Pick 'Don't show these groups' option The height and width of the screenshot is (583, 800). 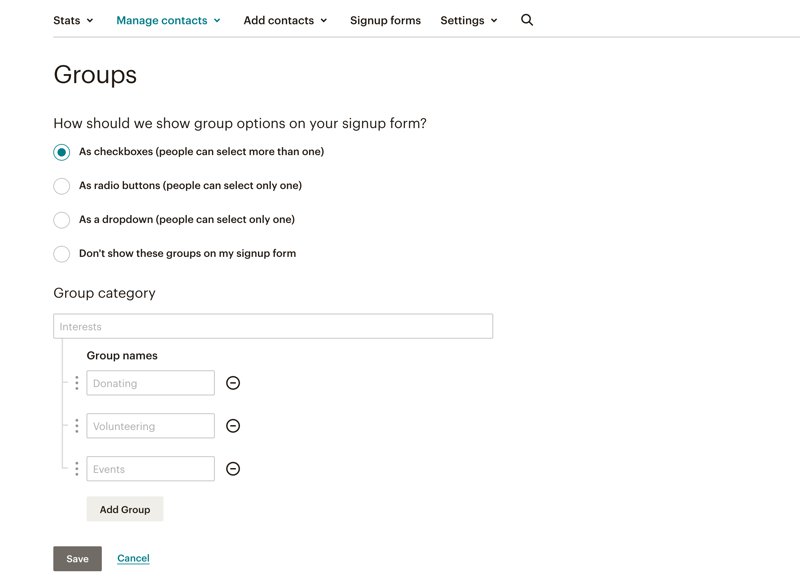click(x=62, y=254)
